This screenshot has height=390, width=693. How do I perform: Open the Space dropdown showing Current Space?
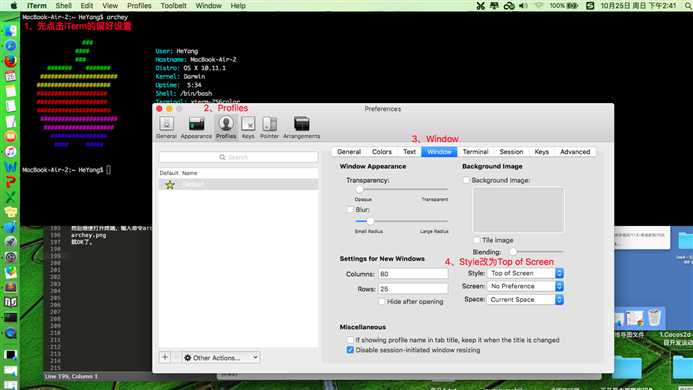pyautogui.click(x=525, y=300)
